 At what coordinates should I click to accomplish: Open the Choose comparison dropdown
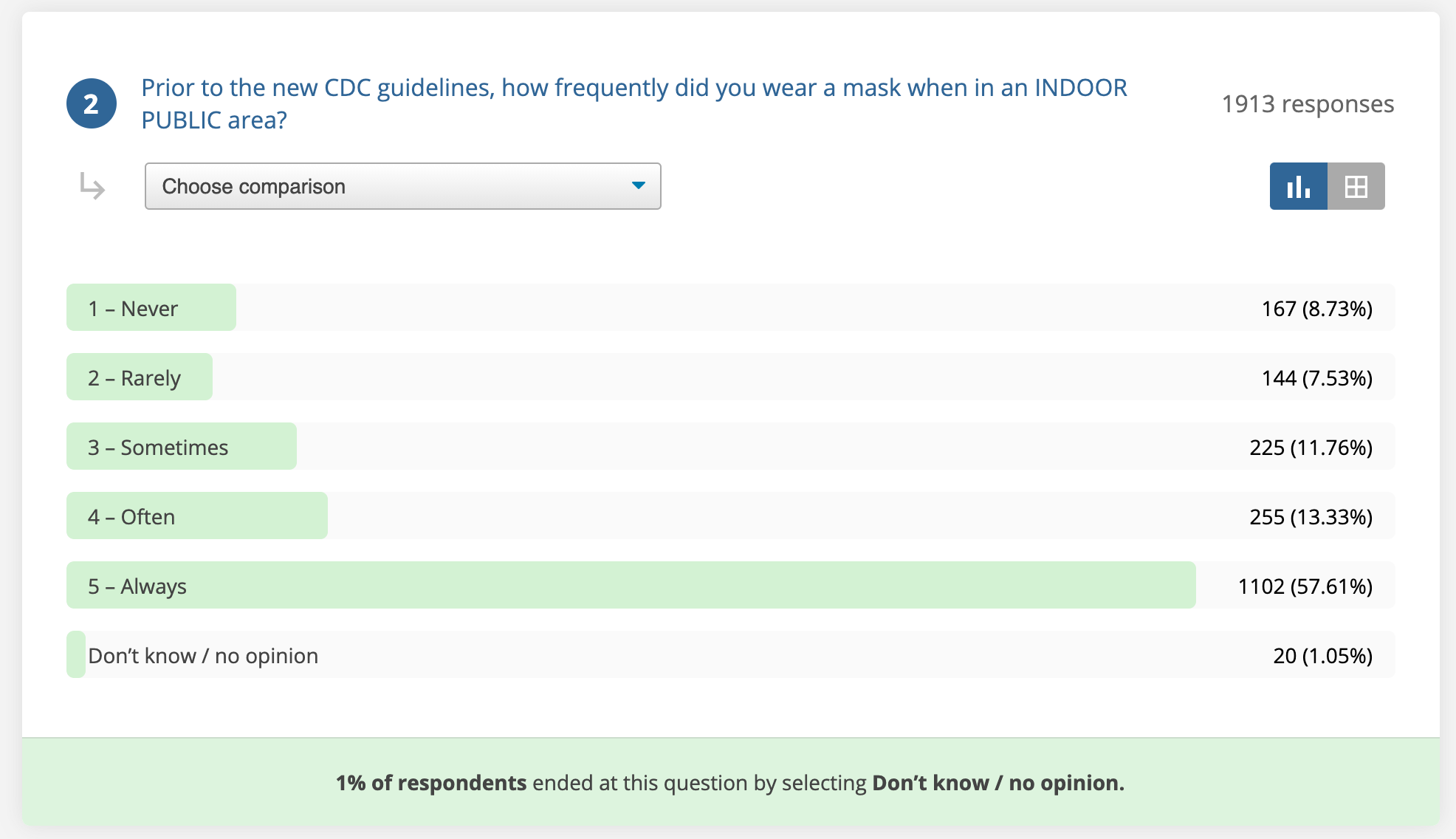(402, 186)
